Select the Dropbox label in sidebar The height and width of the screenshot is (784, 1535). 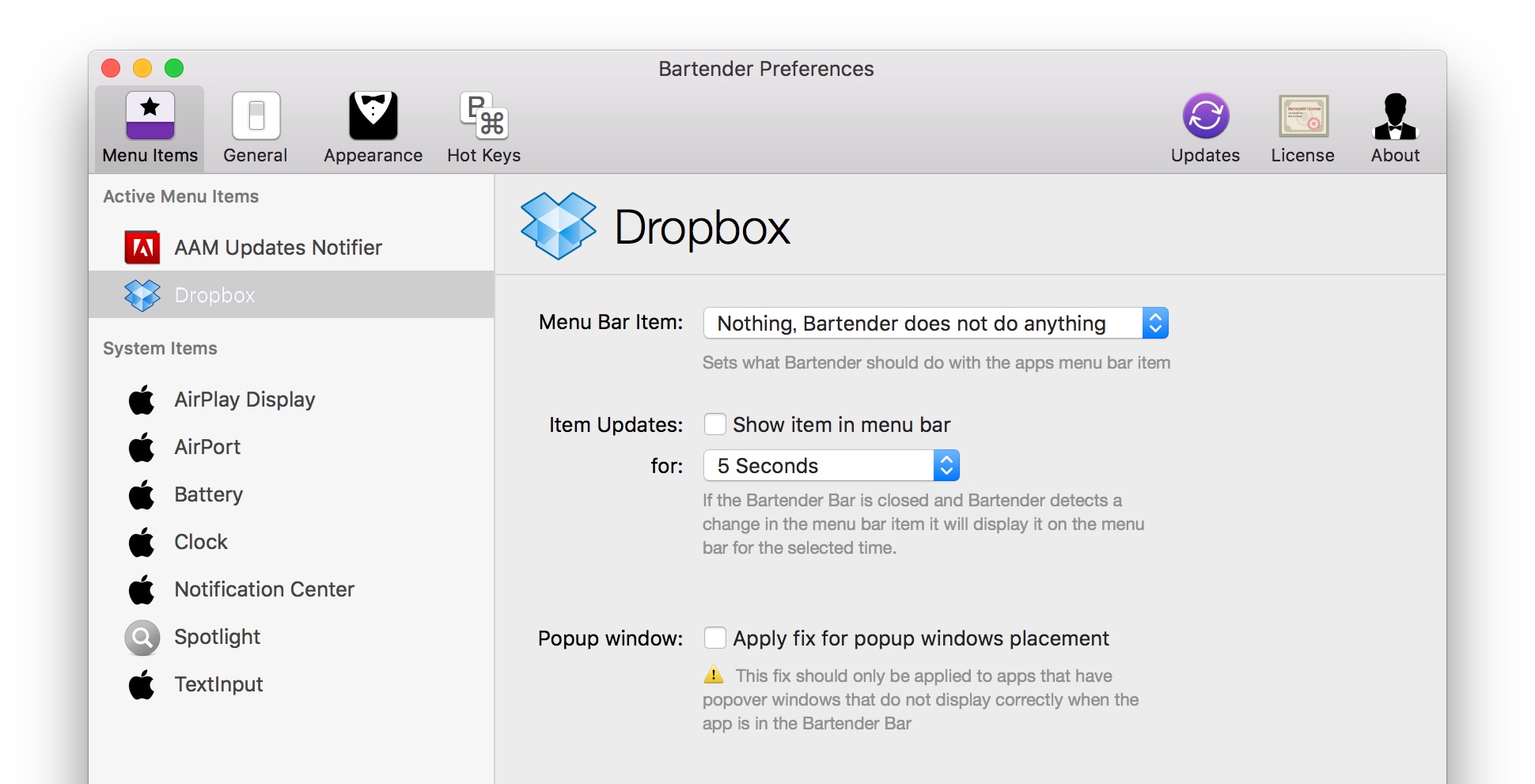click(x=214, y=295)
